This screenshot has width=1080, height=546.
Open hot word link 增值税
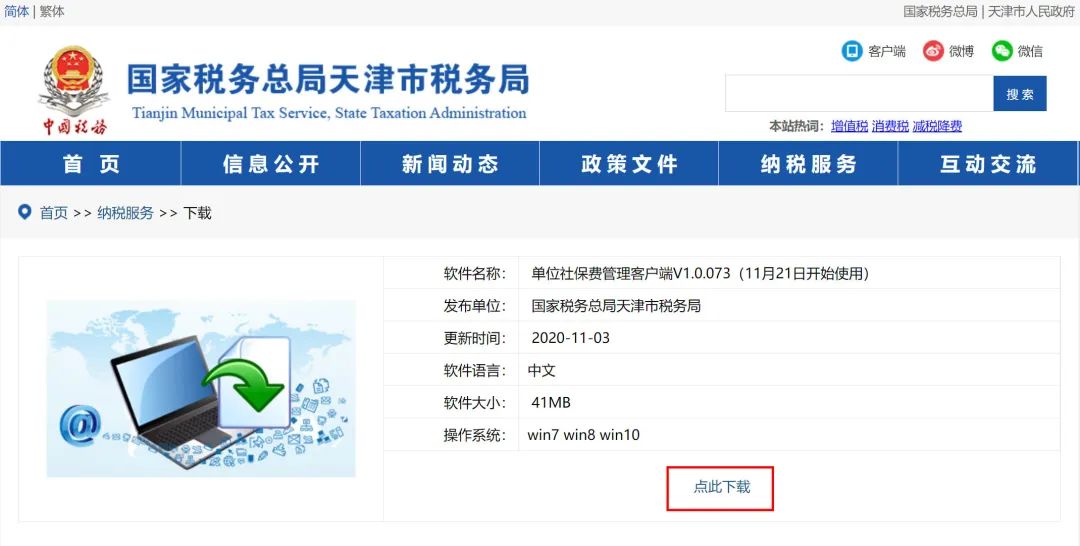pyautogui.click(x=849, y=126)
